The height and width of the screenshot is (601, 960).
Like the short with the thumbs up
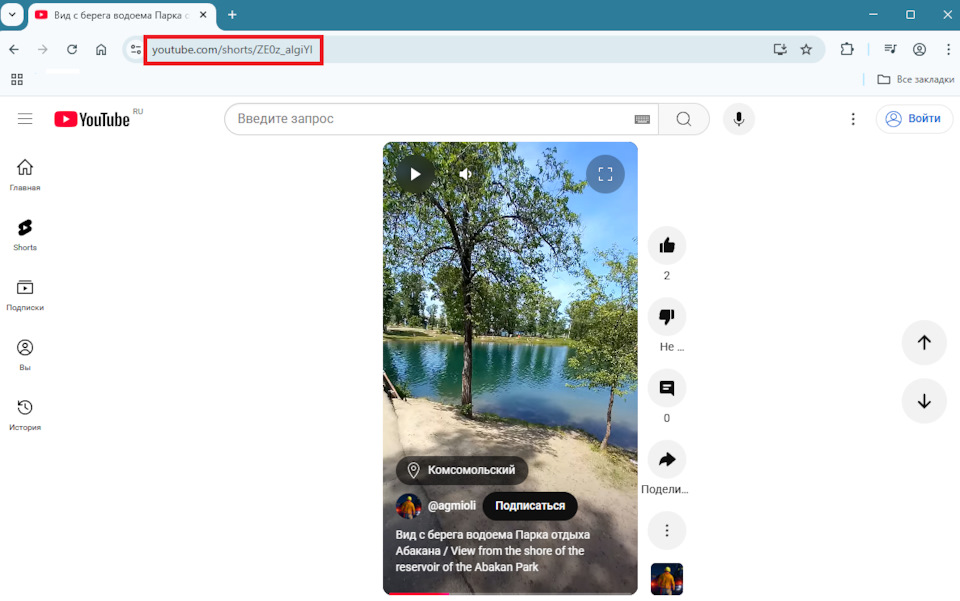[667, 246]
